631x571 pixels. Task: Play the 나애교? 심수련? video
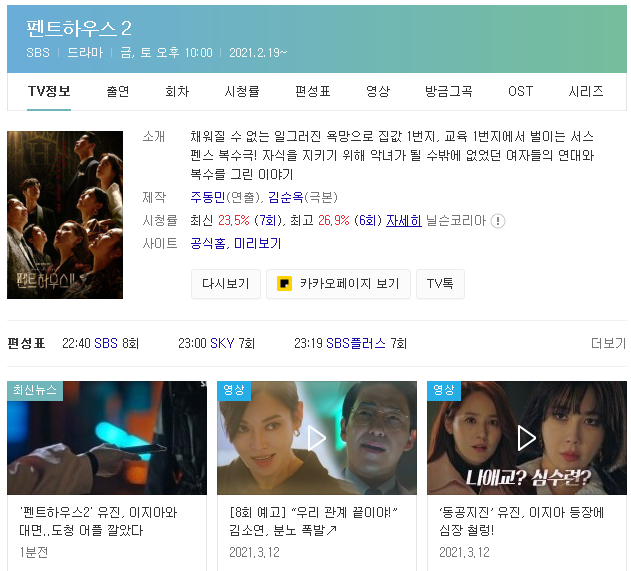click(x=527, y=438)
